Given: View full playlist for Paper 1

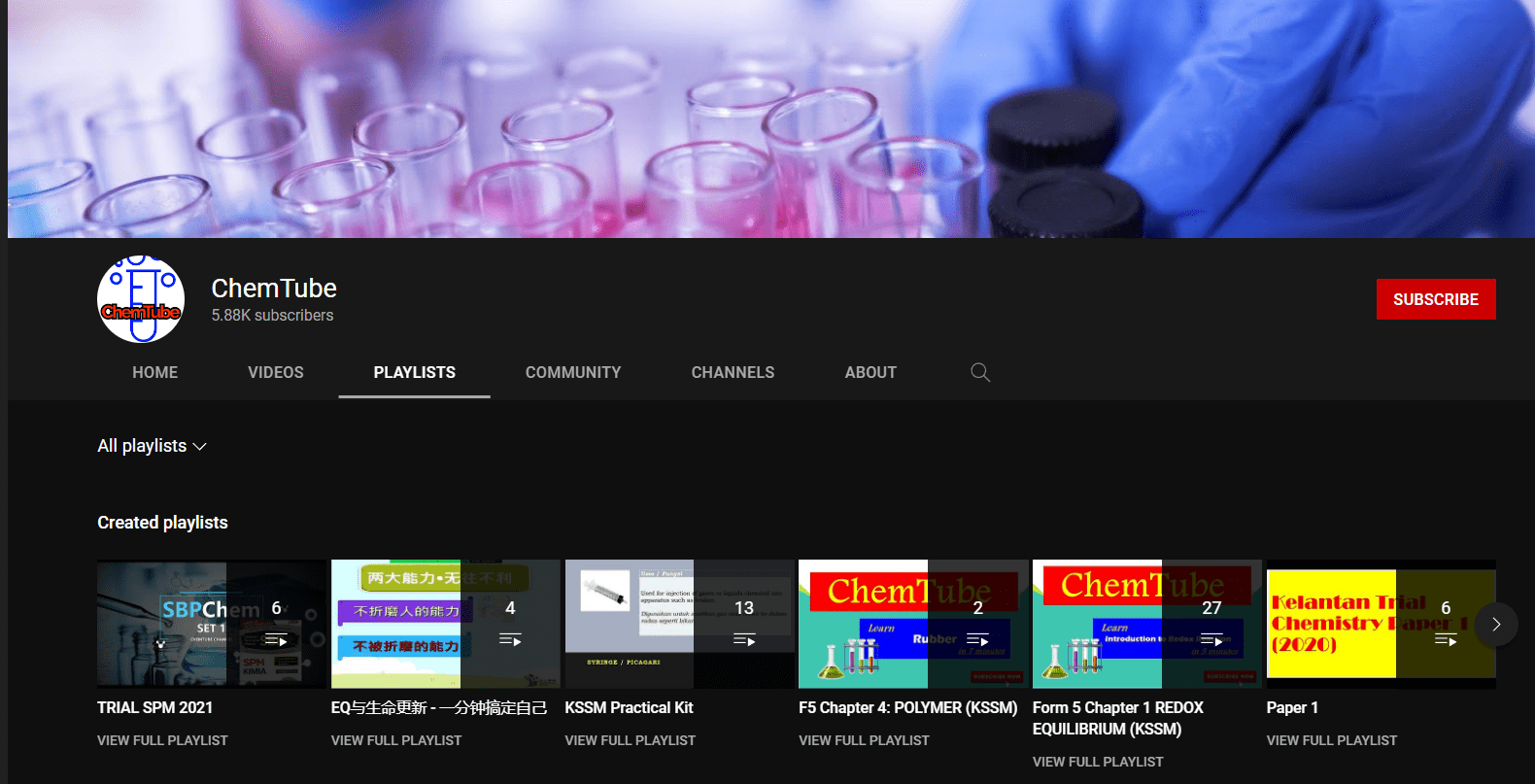Looking at the screenshot, I should pyautogui.click(x=1332, y=740).
